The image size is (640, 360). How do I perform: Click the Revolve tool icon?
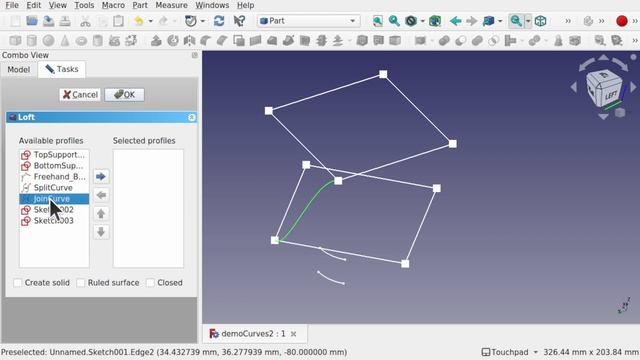pos(173,40)
